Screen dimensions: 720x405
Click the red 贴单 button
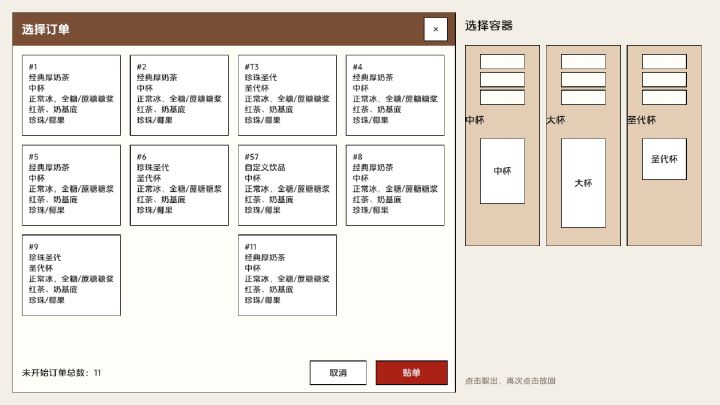pyautogui.click(x=411, y=372)
